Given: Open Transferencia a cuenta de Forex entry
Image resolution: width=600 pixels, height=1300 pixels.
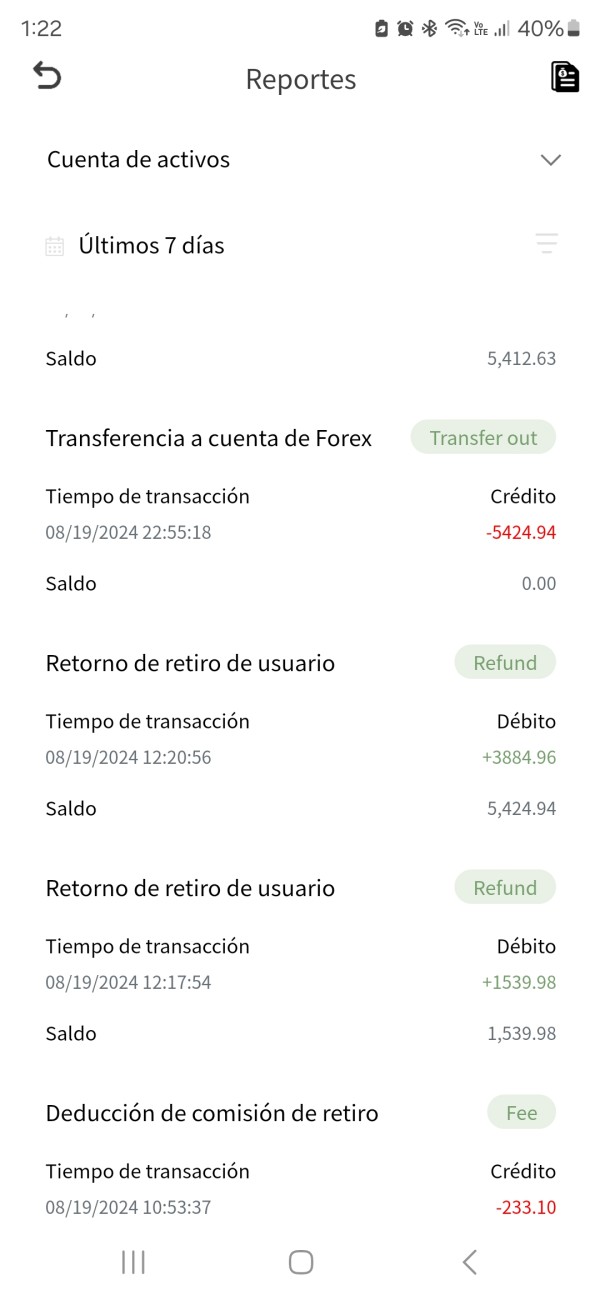Looking at the screenshot, I should pyautogui.click(x=209, y=438).
